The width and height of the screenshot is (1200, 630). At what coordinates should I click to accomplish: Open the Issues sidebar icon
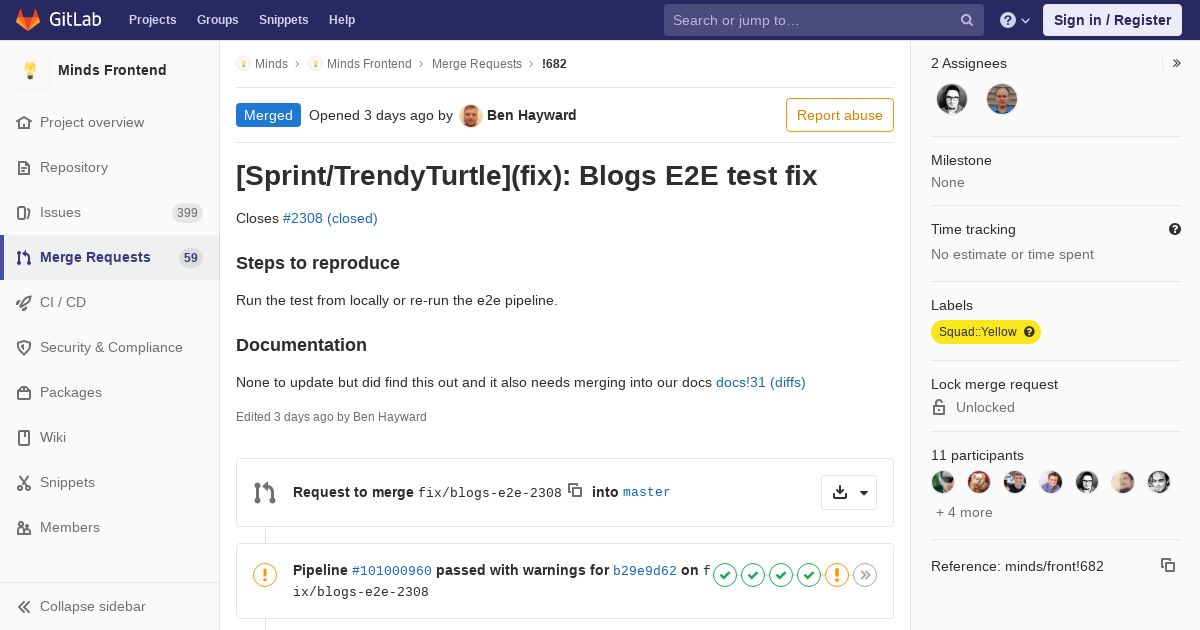24,212
